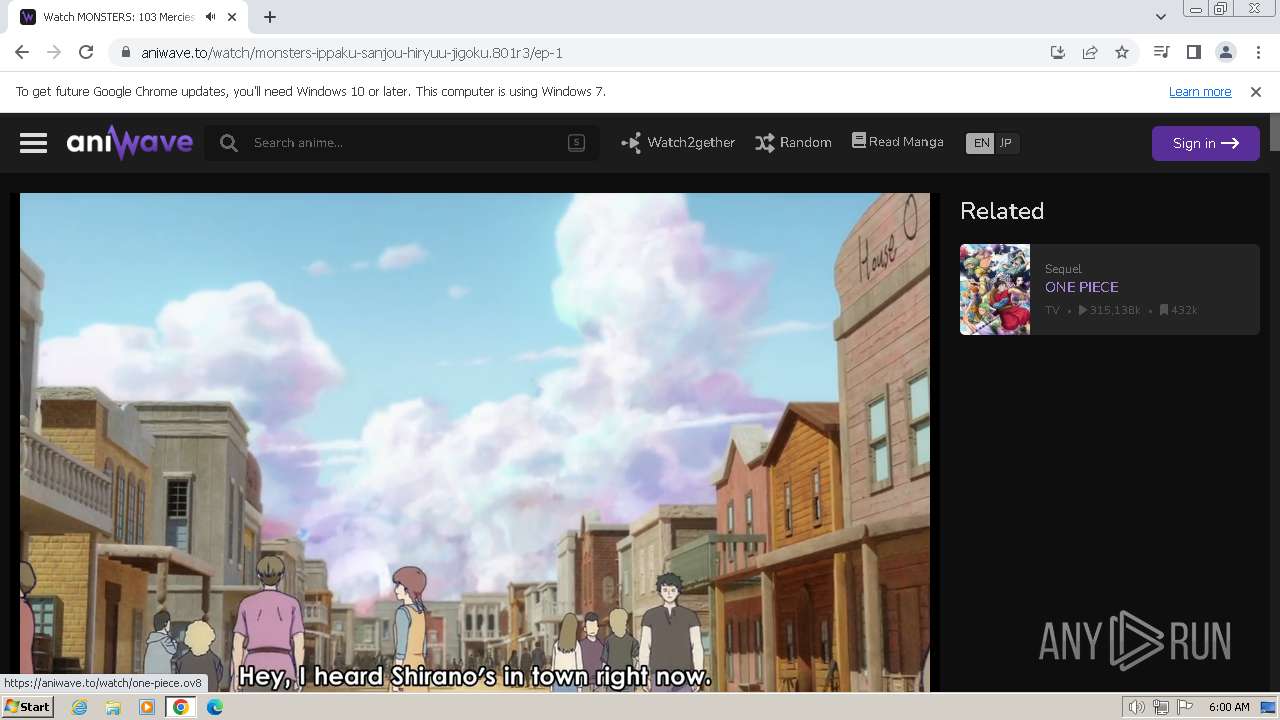The width and height of the screenshot is (1280, 720).
Task: Click the search magnifier icon
Action: (x=229, y=143)
